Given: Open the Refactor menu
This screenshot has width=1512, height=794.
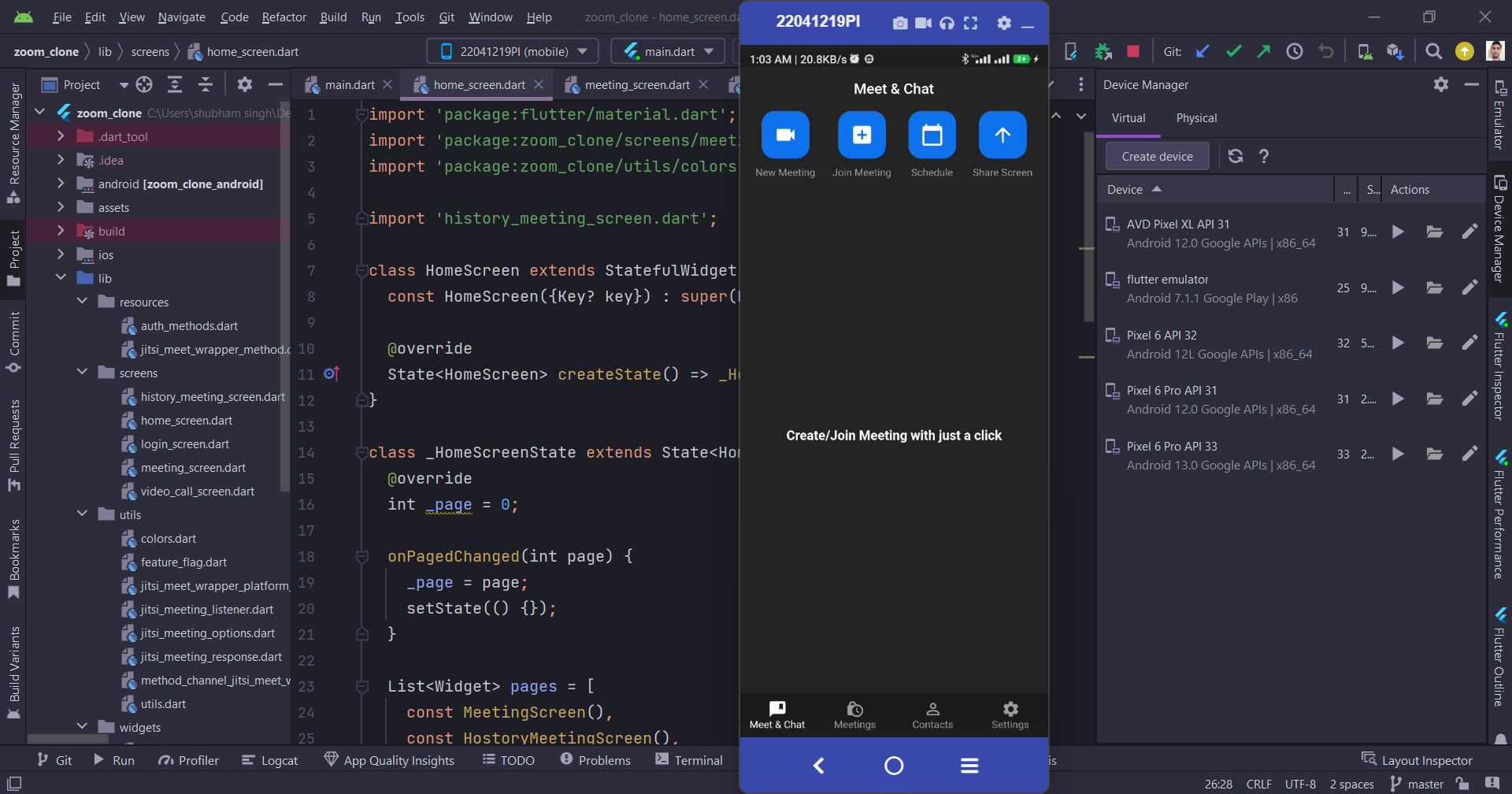Looking at the screenshot, I should click(x=283, y=17).
